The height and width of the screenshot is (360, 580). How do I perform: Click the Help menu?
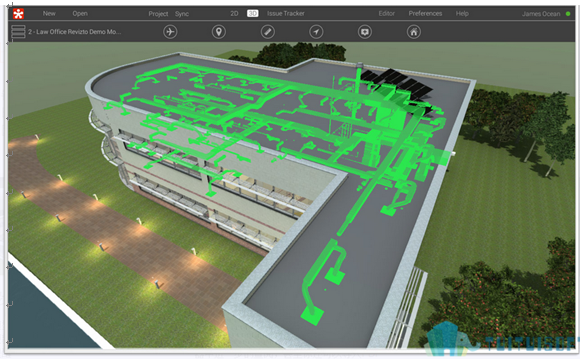(x=462, y=13)
